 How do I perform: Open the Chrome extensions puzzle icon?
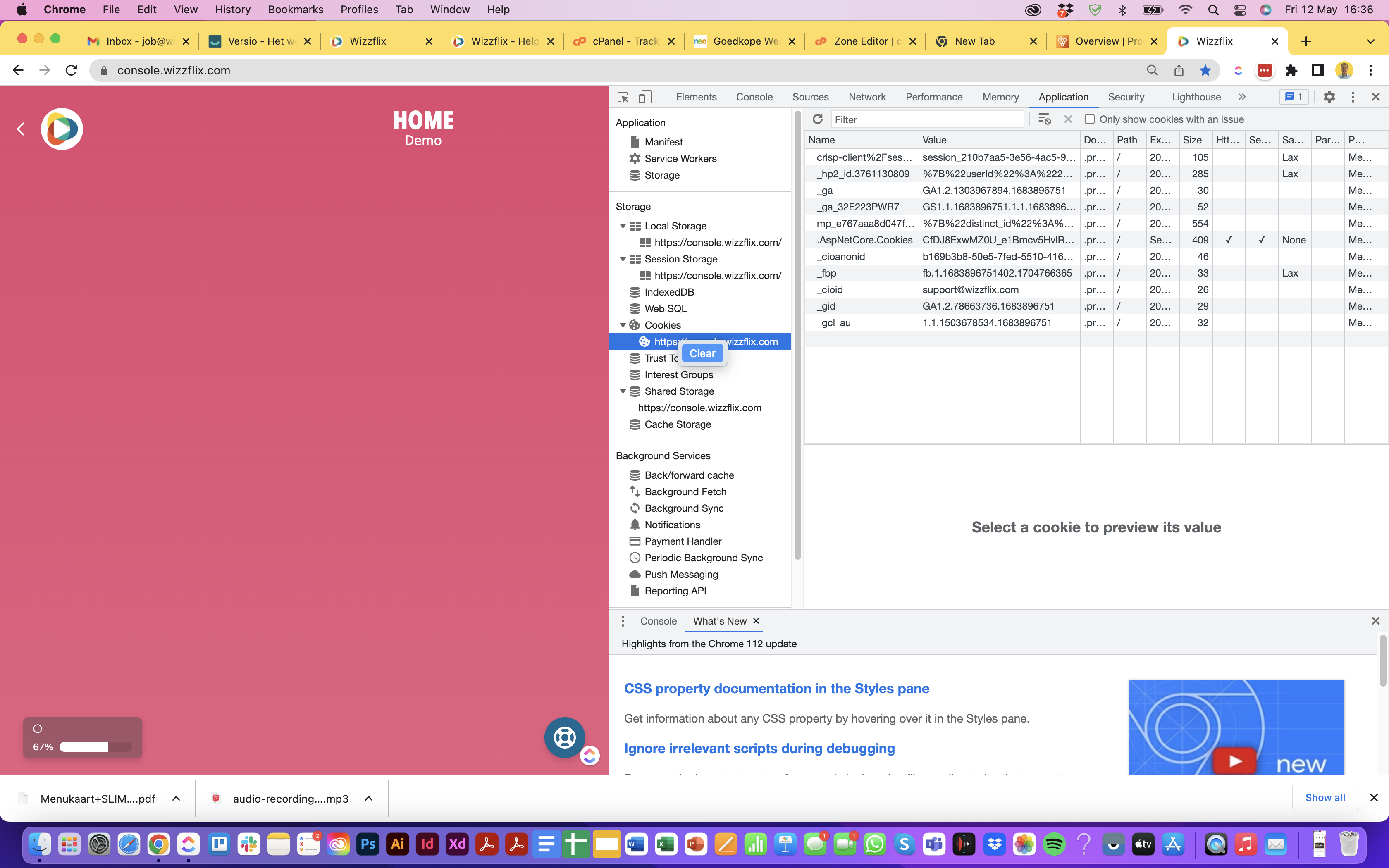(x=1291, y=70)
